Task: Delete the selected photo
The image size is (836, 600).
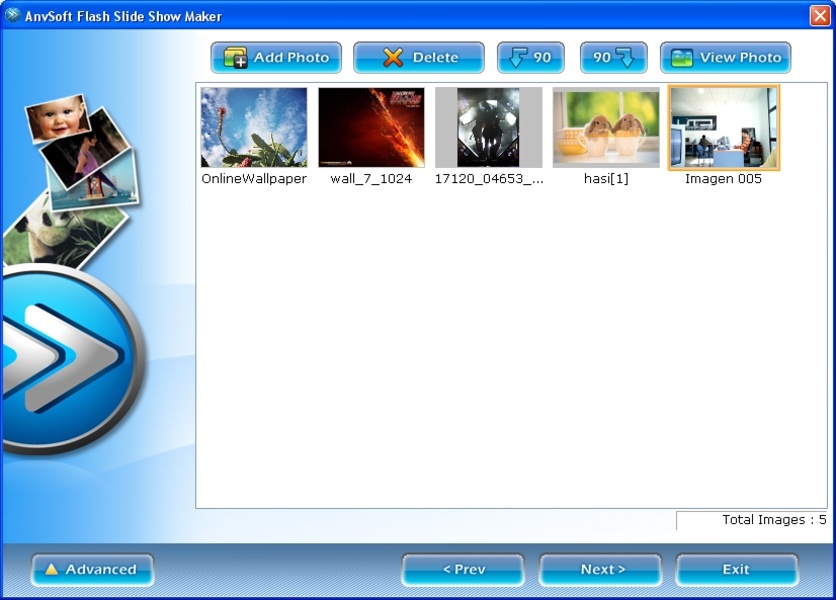Action: click(x=419, y=58)
